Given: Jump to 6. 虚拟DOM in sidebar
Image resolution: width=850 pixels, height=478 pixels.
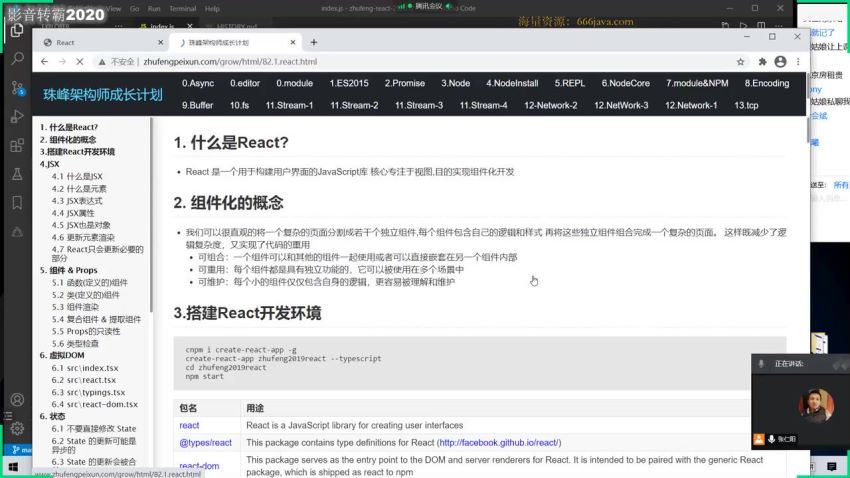Looking at the screenshot, I should pyautogui.click(x=62, y=356).
